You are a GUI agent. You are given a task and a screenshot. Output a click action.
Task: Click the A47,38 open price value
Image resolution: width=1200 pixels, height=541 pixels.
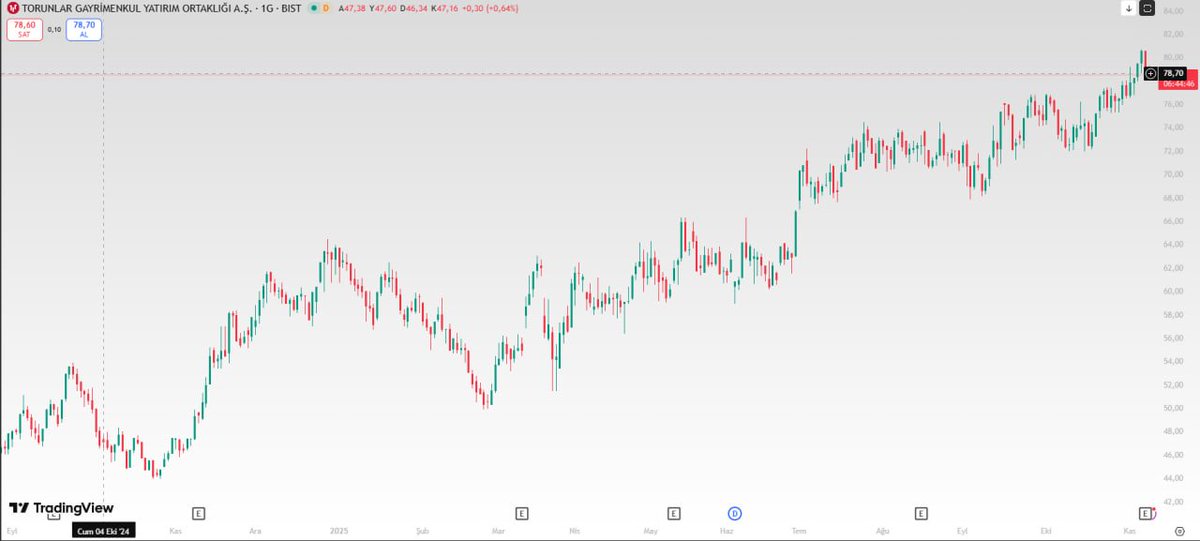pyautogui.click(x=351, y=8)
